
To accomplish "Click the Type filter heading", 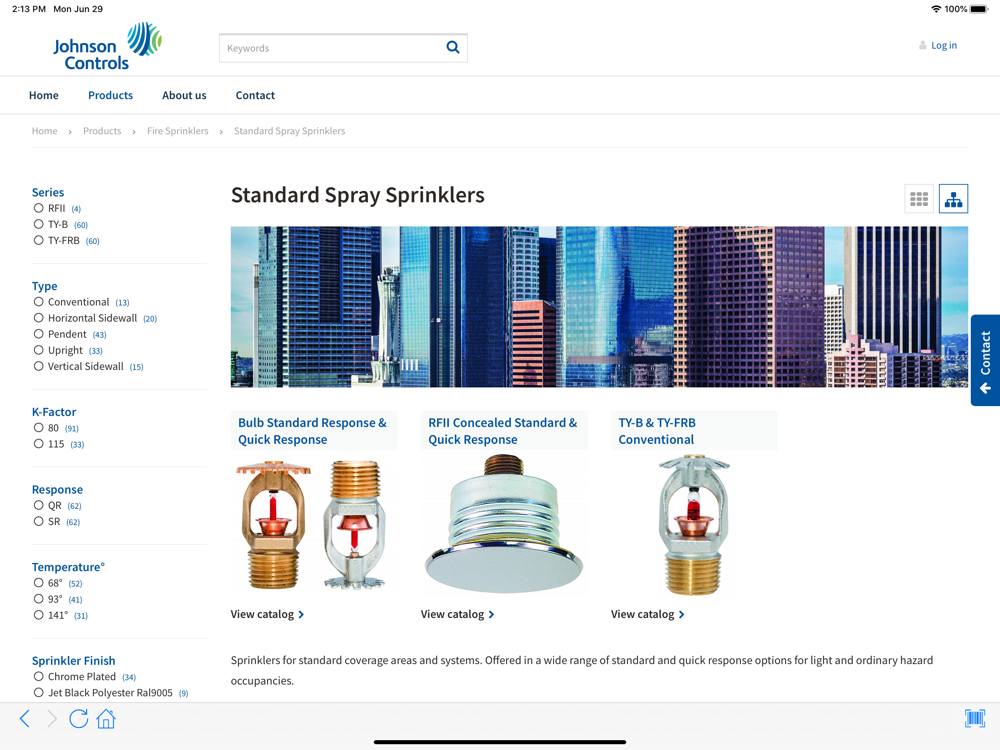I will point(45,286).
